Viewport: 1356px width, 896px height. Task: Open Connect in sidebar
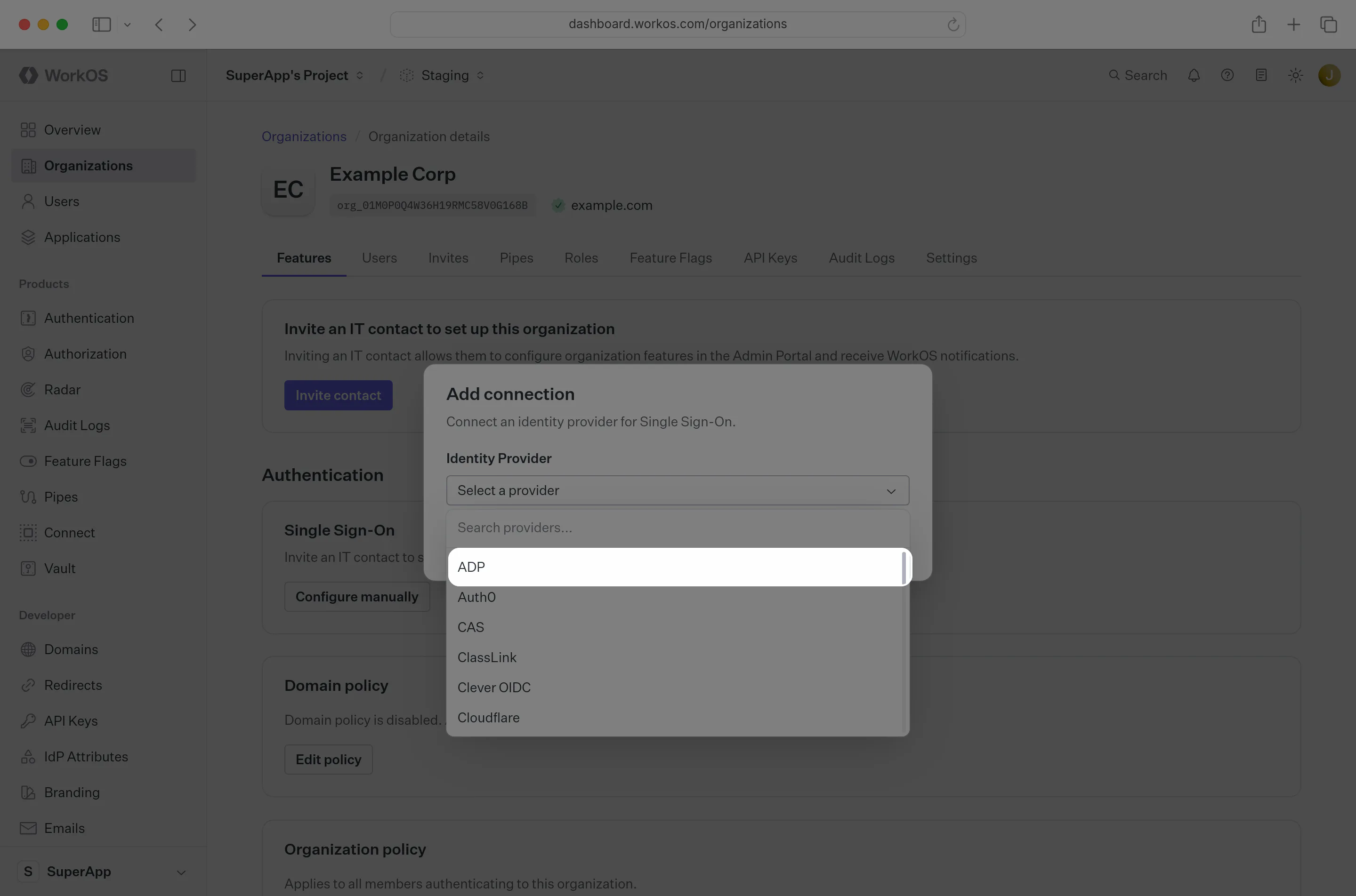click(x=104, y=533)
